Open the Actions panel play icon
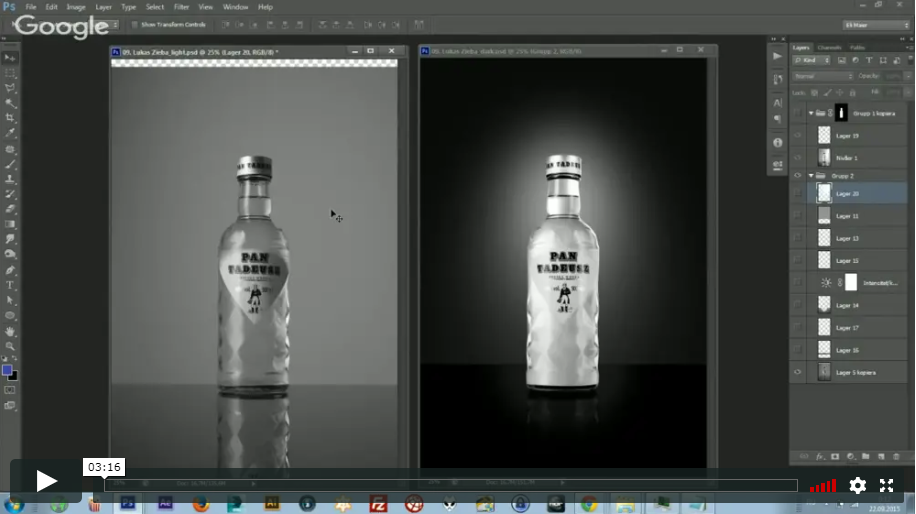916x514 pixels. coord(777,56)
